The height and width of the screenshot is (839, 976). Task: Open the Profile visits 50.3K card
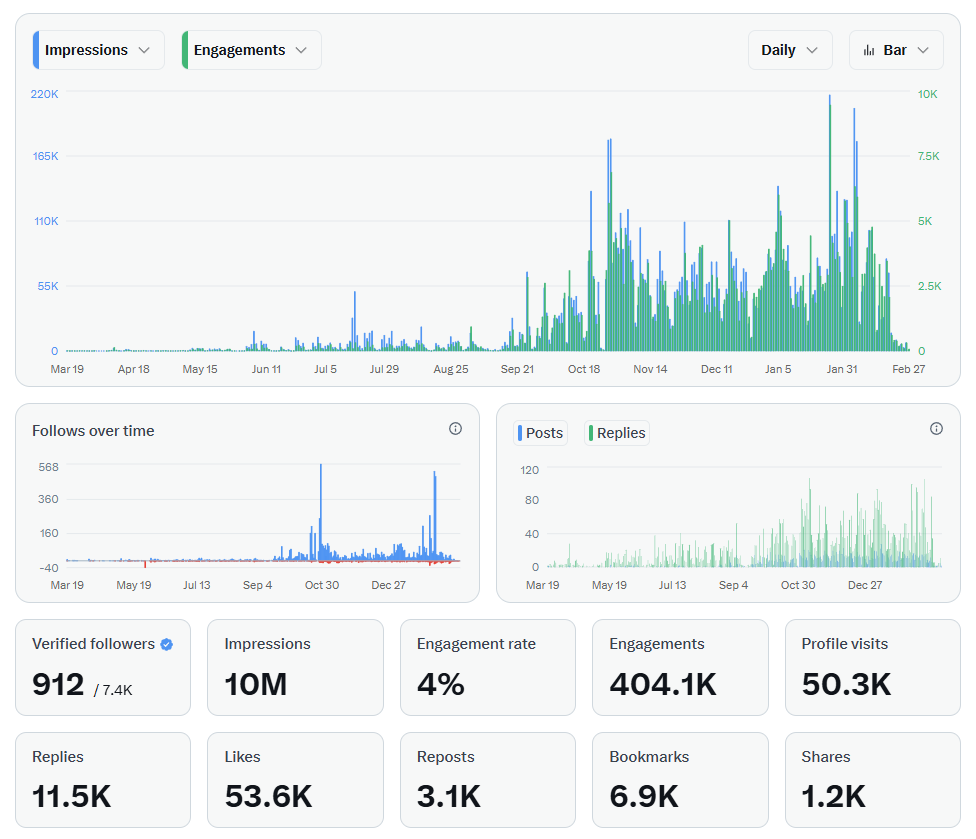(873, 667)
